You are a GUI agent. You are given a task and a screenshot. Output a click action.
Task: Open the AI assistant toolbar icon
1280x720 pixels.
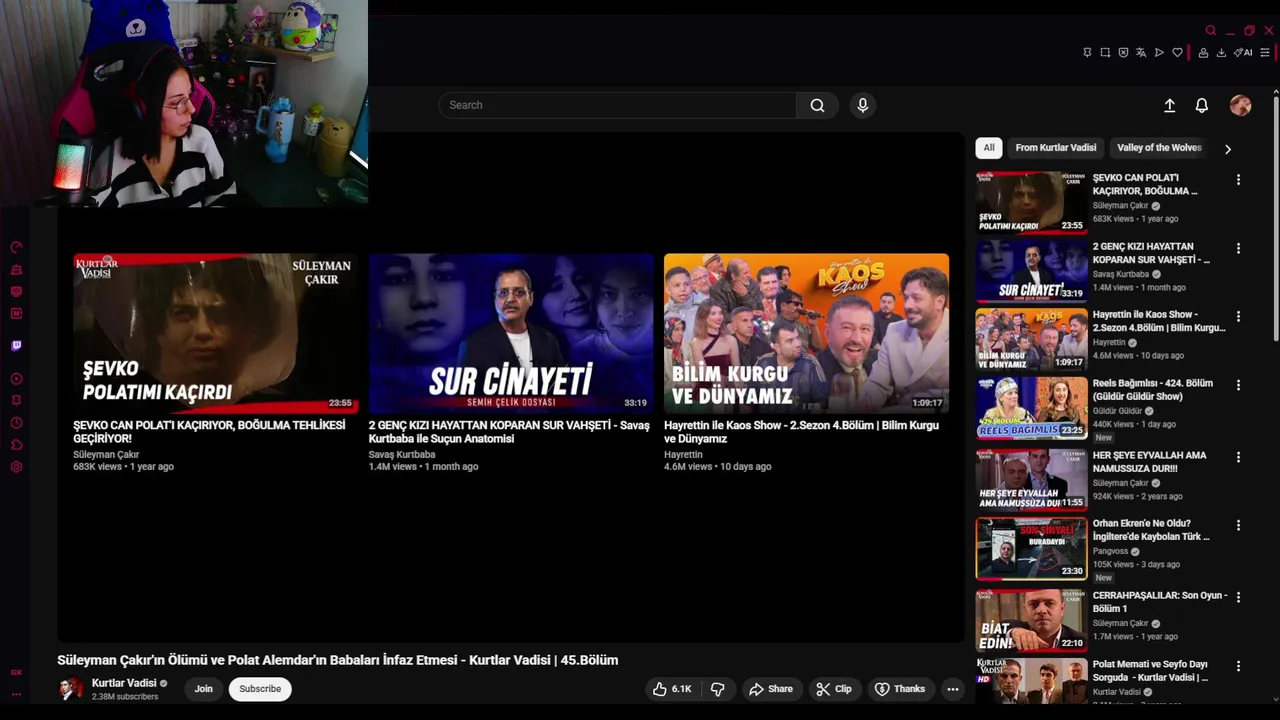point(1243,53)
